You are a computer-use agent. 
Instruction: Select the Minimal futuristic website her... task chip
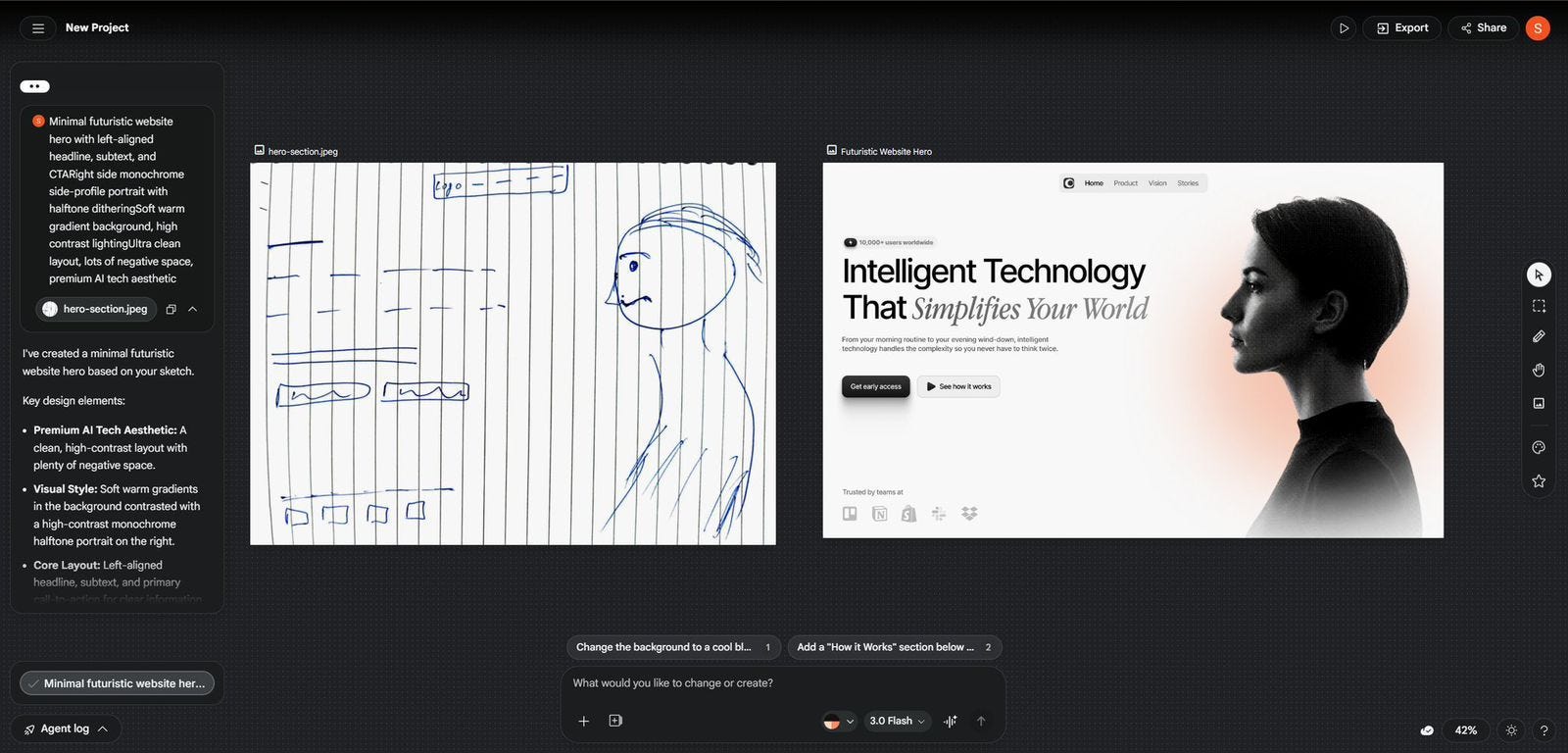click(x=117, y=683)
